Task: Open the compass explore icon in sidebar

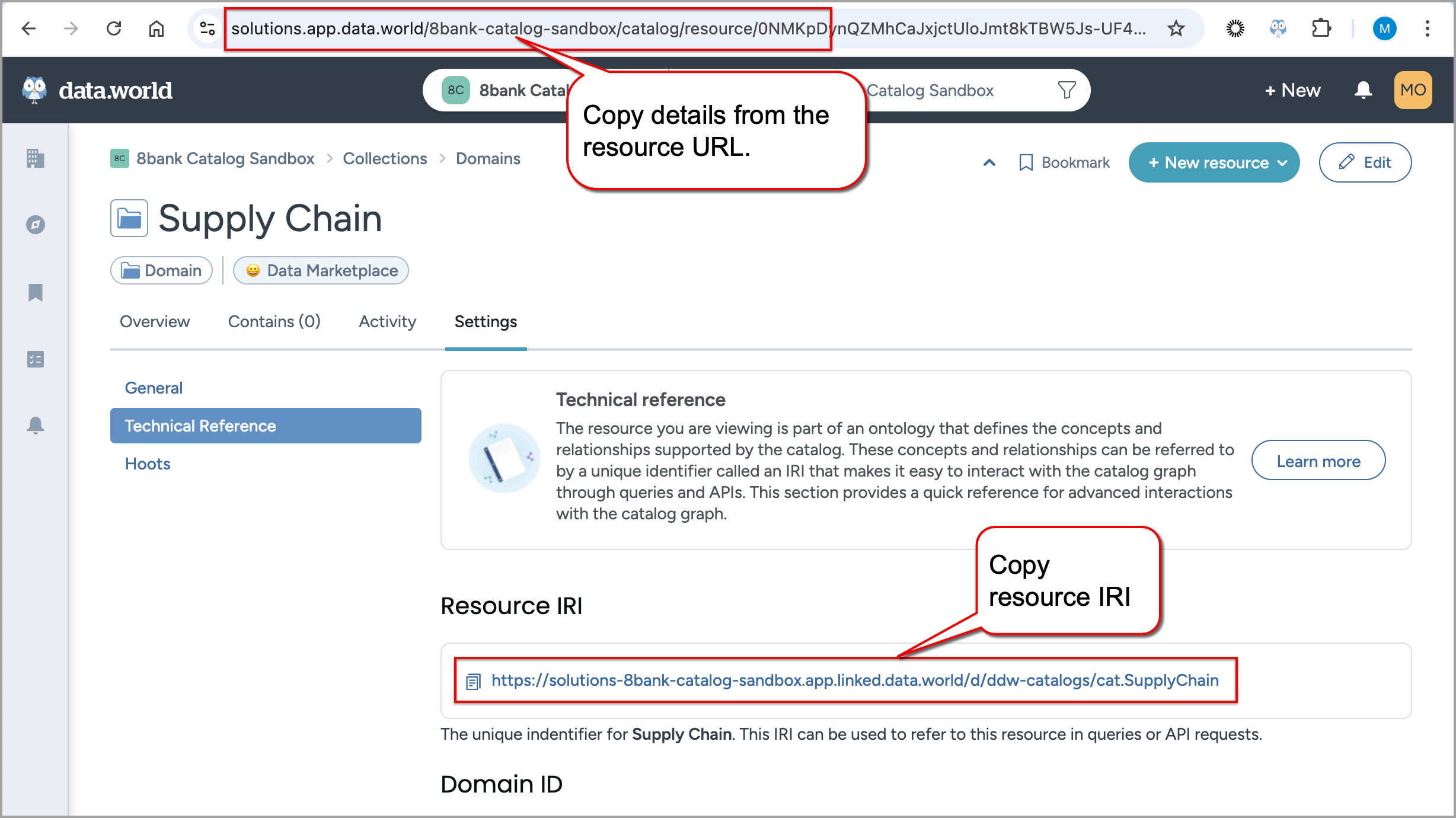Action: (x=36, y=225)
